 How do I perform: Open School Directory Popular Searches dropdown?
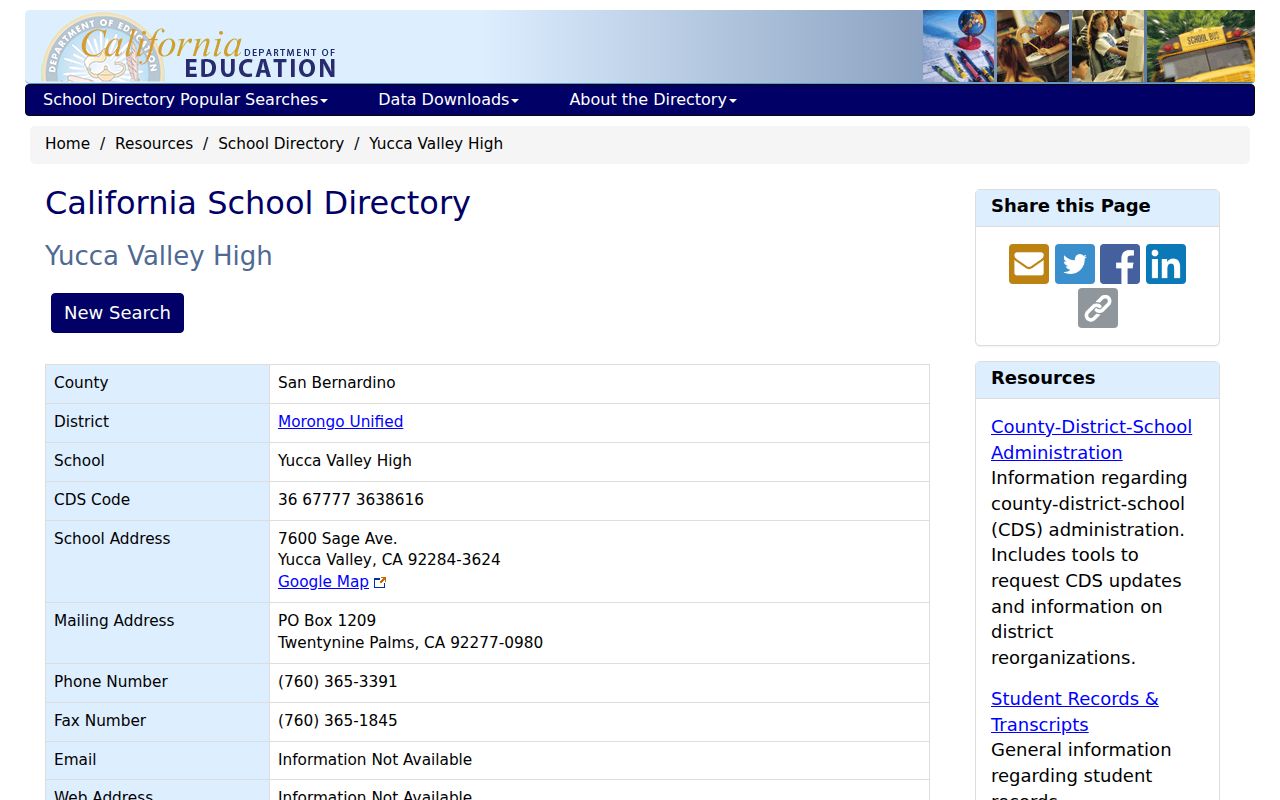tap(185, 99)
